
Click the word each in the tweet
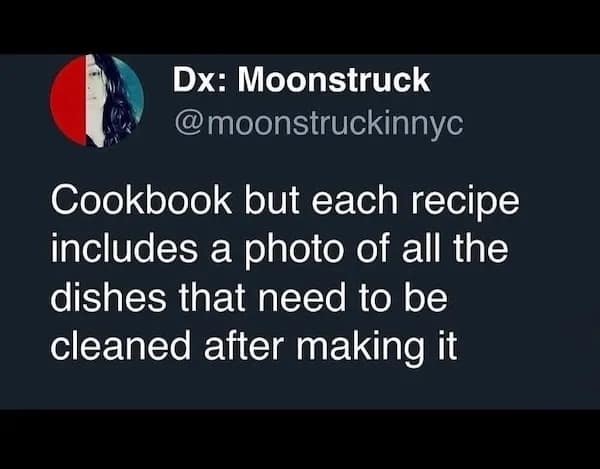point(354,200)
